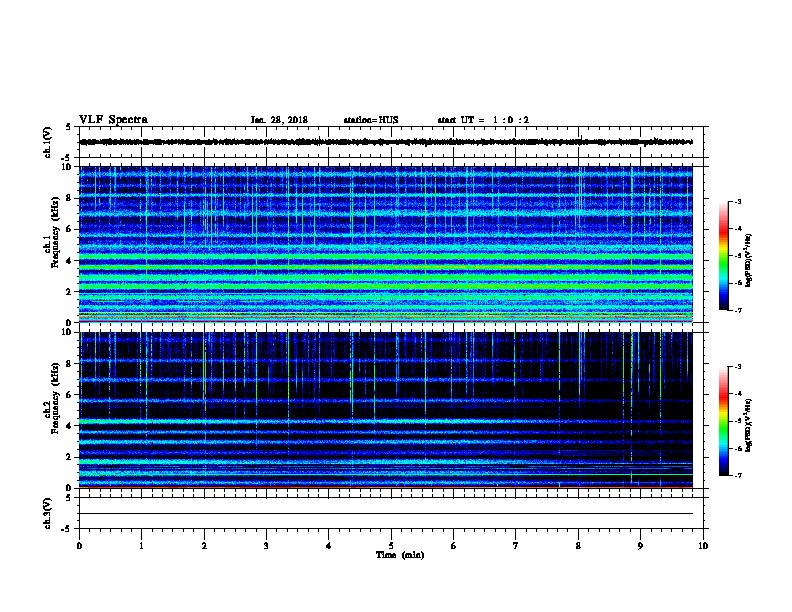Click the ch.2 color bar log(PSD) label

click(x=749, y=426)
